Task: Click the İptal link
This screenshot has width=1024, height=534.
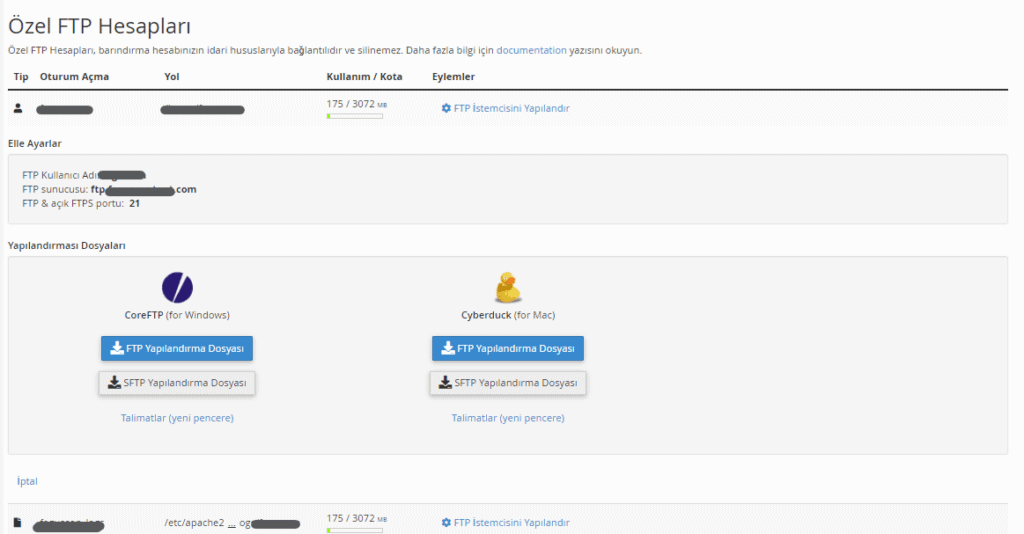Action: (x=27, y=481)
